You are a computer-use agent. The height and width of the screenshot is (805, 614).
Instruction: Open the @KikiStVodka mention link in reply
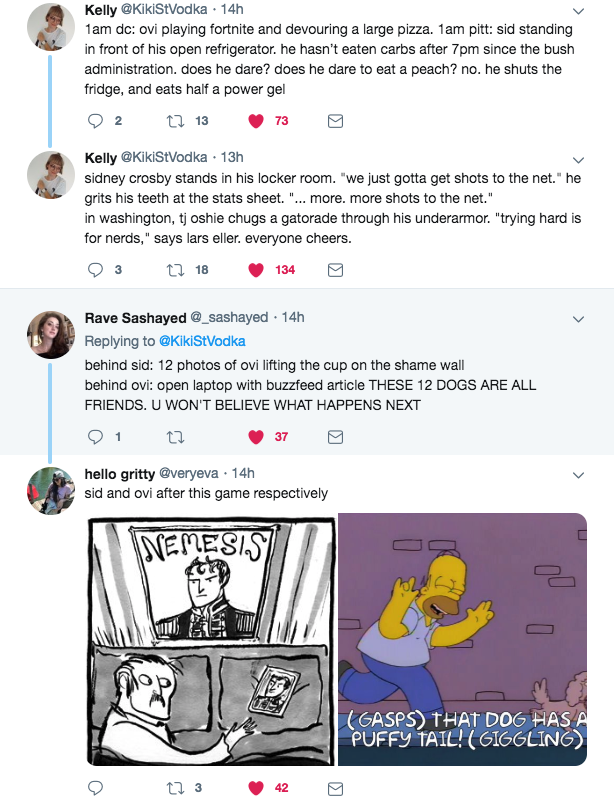click(x=202, y=341)
